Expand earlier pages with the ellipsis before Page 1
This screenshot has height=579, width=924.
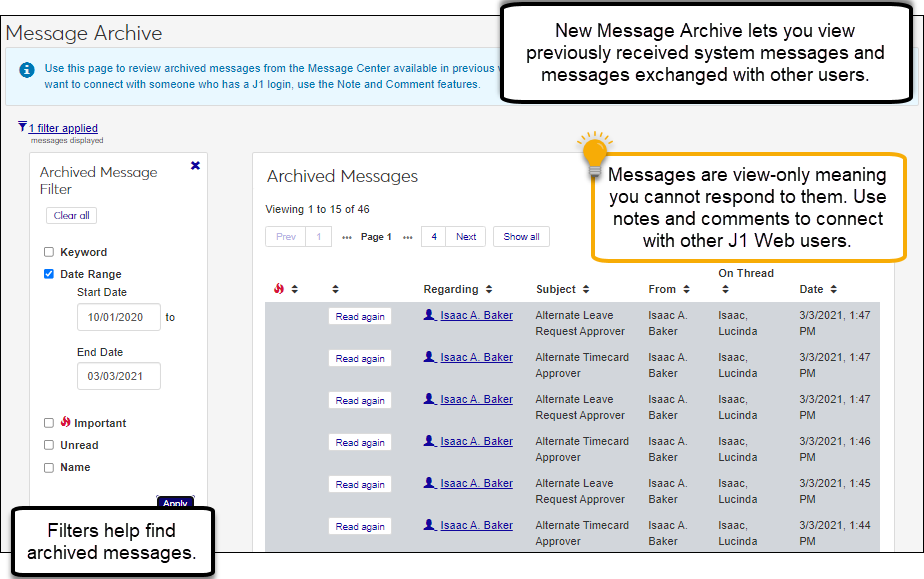[x=345, y=236]
